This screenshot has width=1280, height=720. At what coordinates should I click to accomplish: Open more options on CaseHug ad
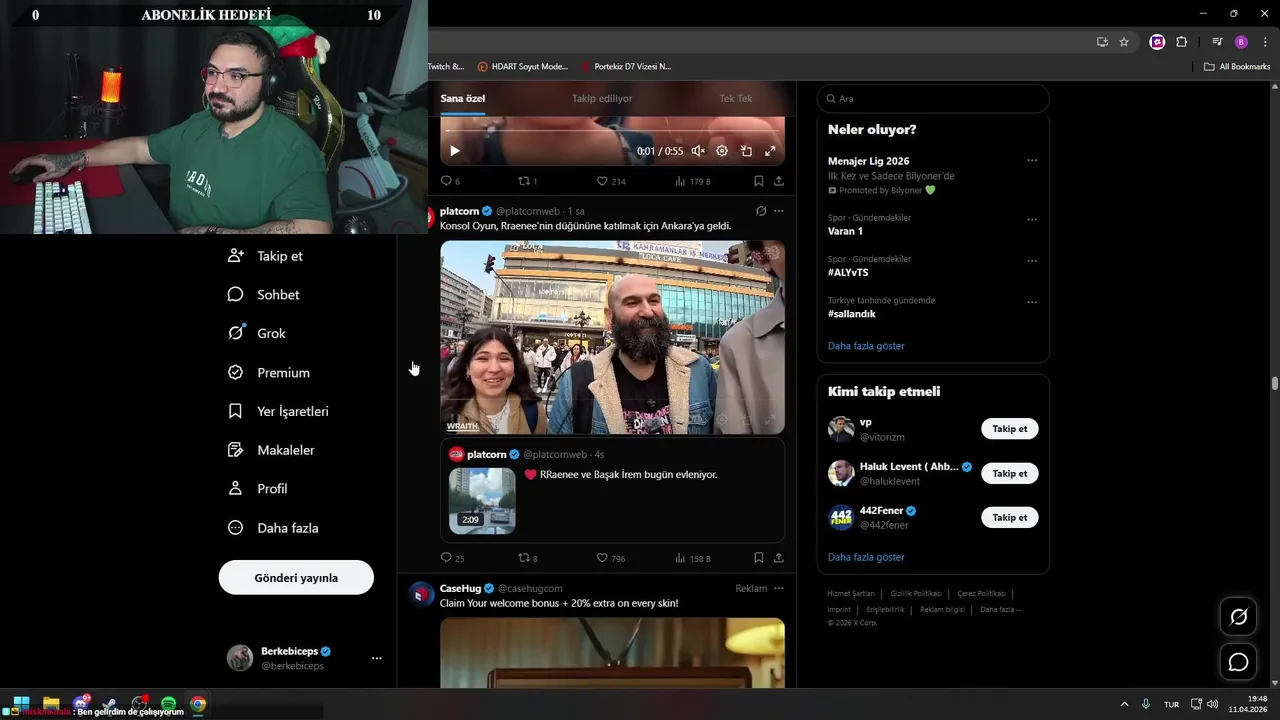[x=779, y=588]
